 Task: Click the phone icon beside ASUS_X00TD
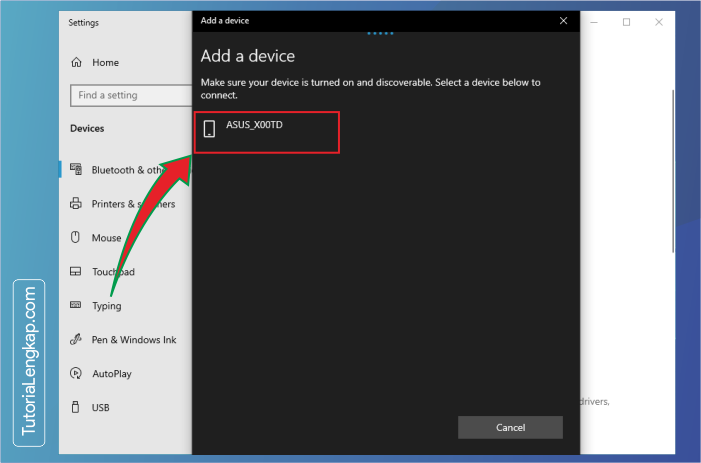tap(209, 128)
